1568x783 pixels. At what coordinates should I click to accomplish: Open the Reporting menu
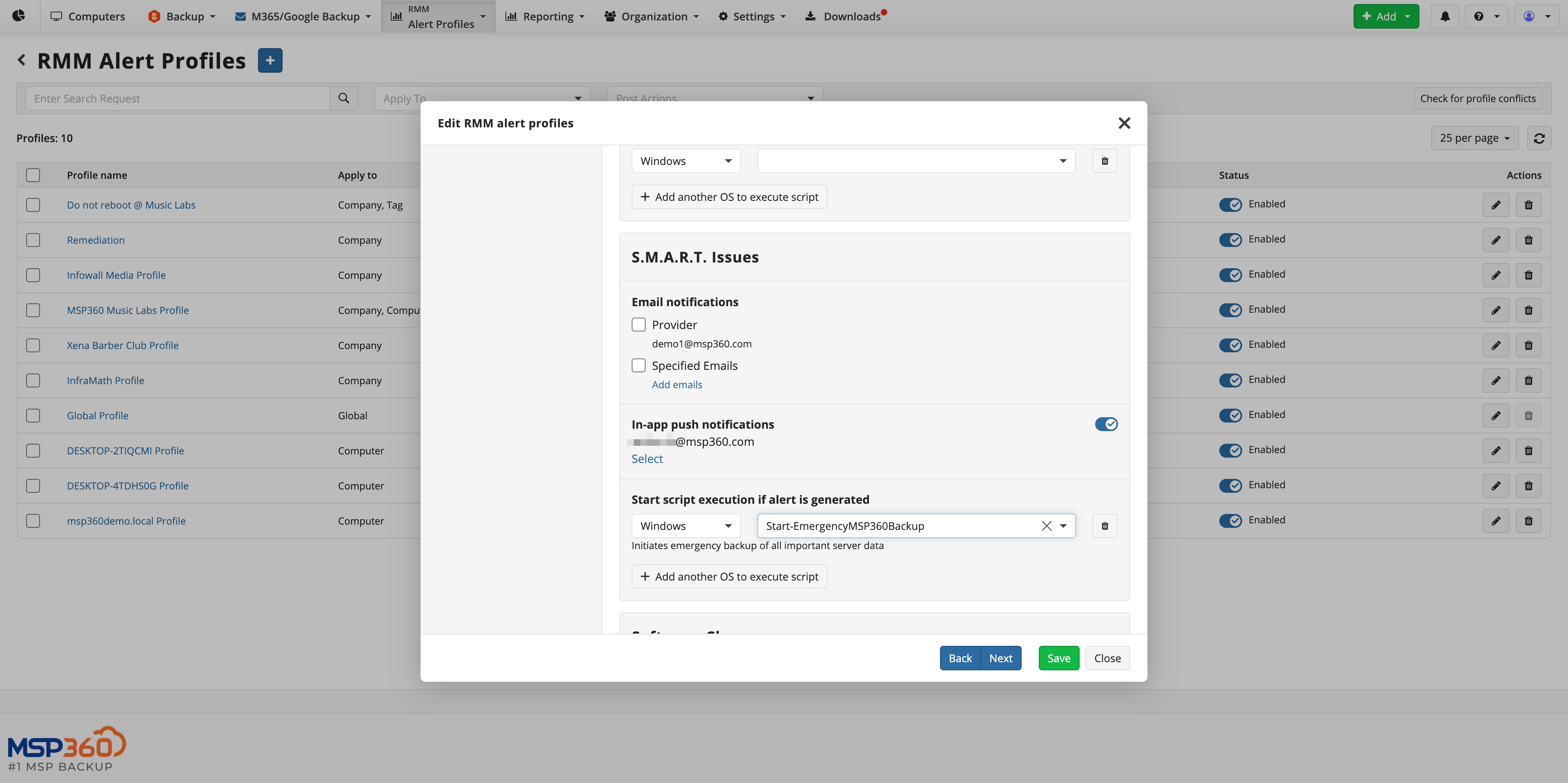tap(545, 16)
